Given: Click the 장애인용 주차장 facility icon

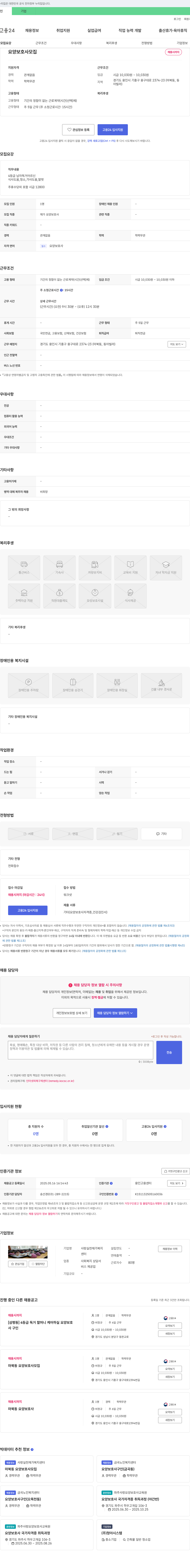Looking at the screenshot, I should click(x=29, y=685).
